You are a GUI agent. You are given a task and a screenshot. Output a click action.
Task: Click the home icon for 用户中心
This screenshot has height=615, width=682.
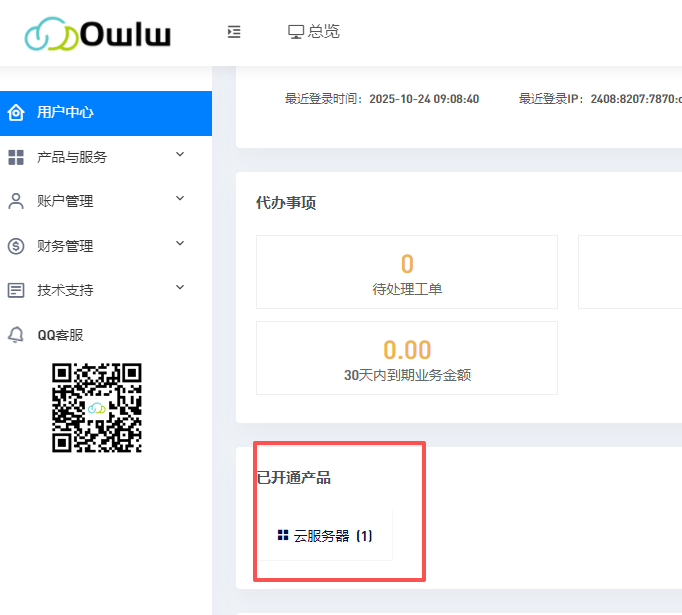[x=16, y=112]
